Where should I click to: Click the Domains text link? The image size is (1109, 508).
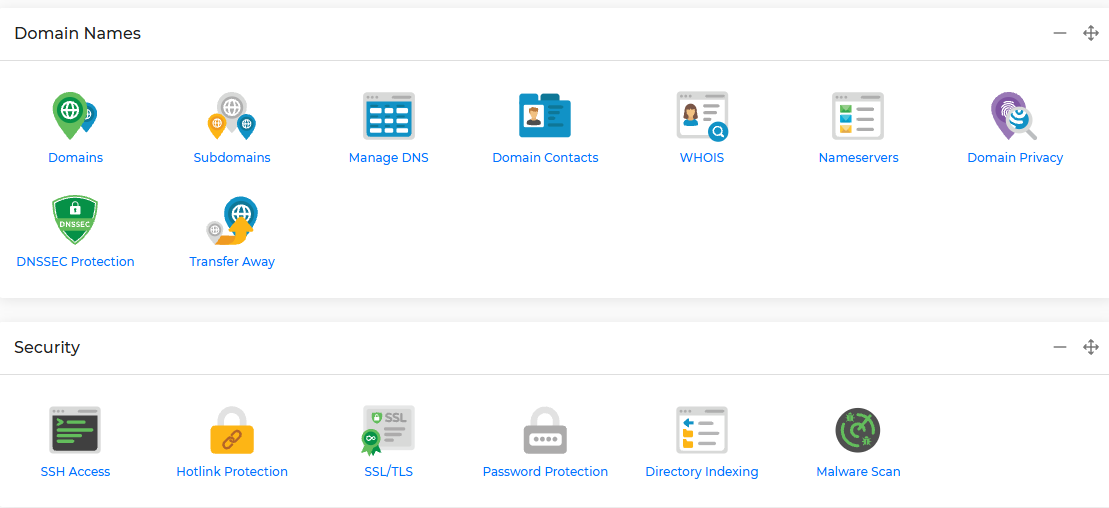[75, 158]
